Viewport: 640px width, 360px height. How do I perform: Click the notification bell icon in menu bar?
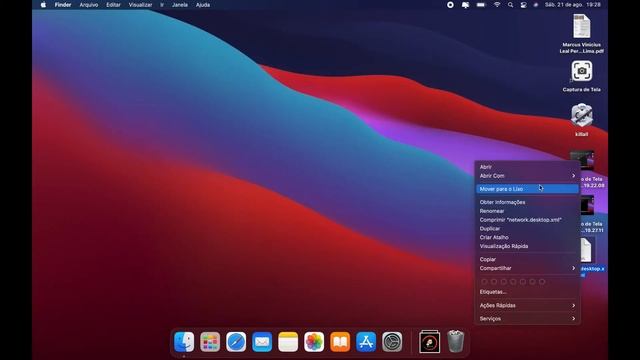465,5
